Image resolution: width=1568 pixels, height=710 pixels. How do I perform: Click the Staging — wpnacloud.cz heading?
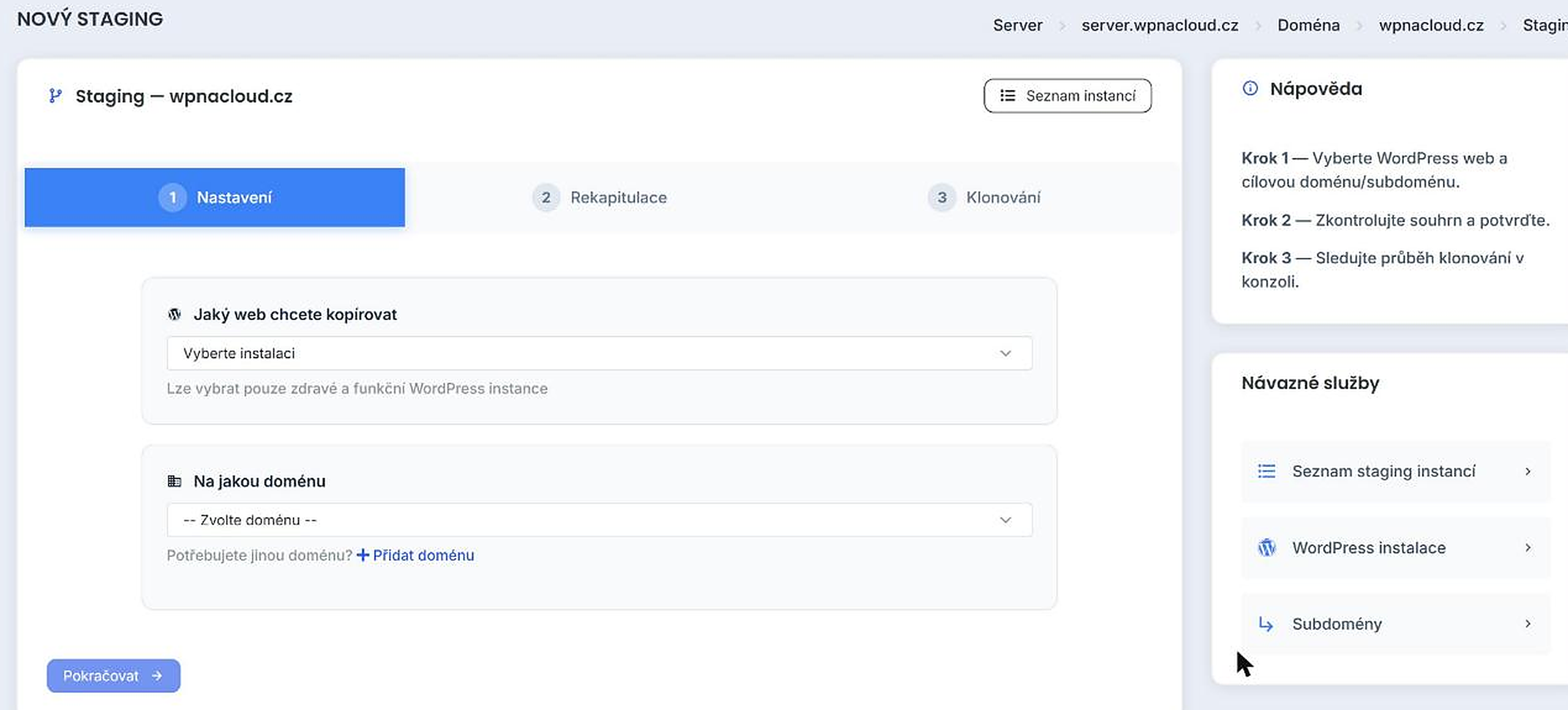click(184, 96)
